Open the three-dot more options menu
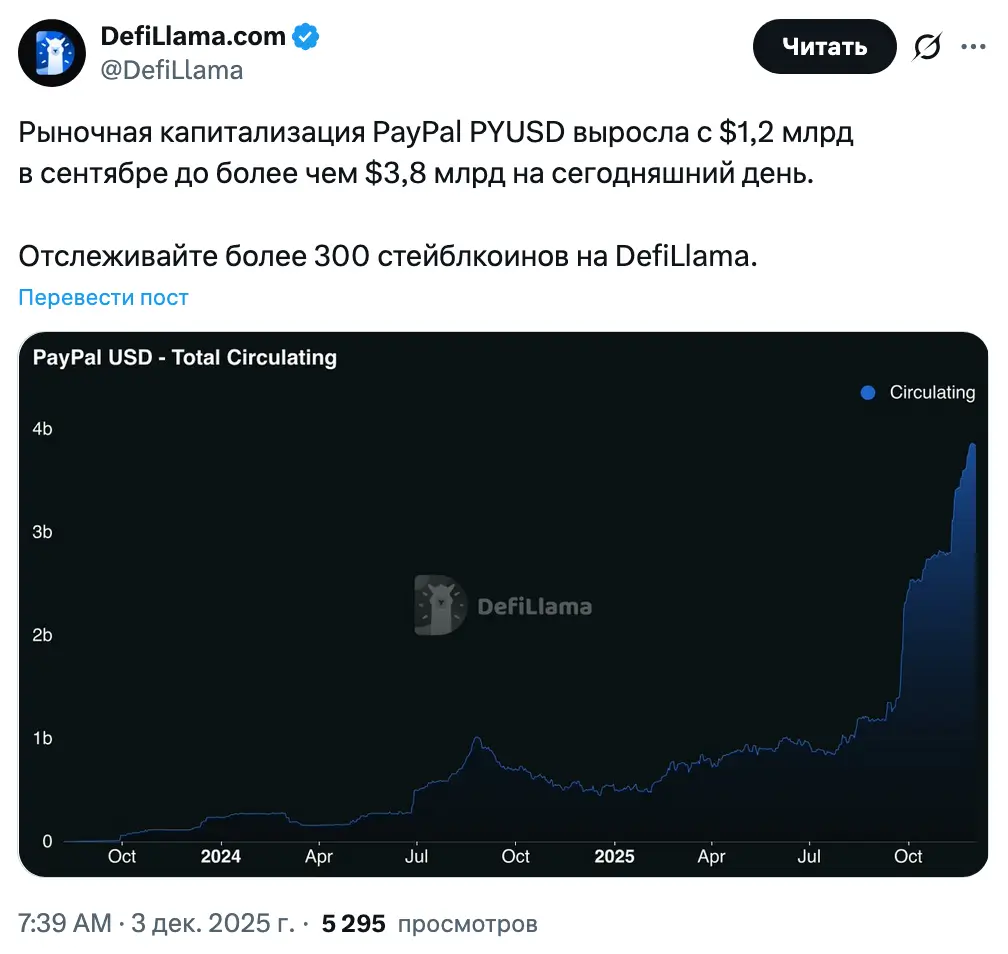1008x954 pixels. [973, 46]
